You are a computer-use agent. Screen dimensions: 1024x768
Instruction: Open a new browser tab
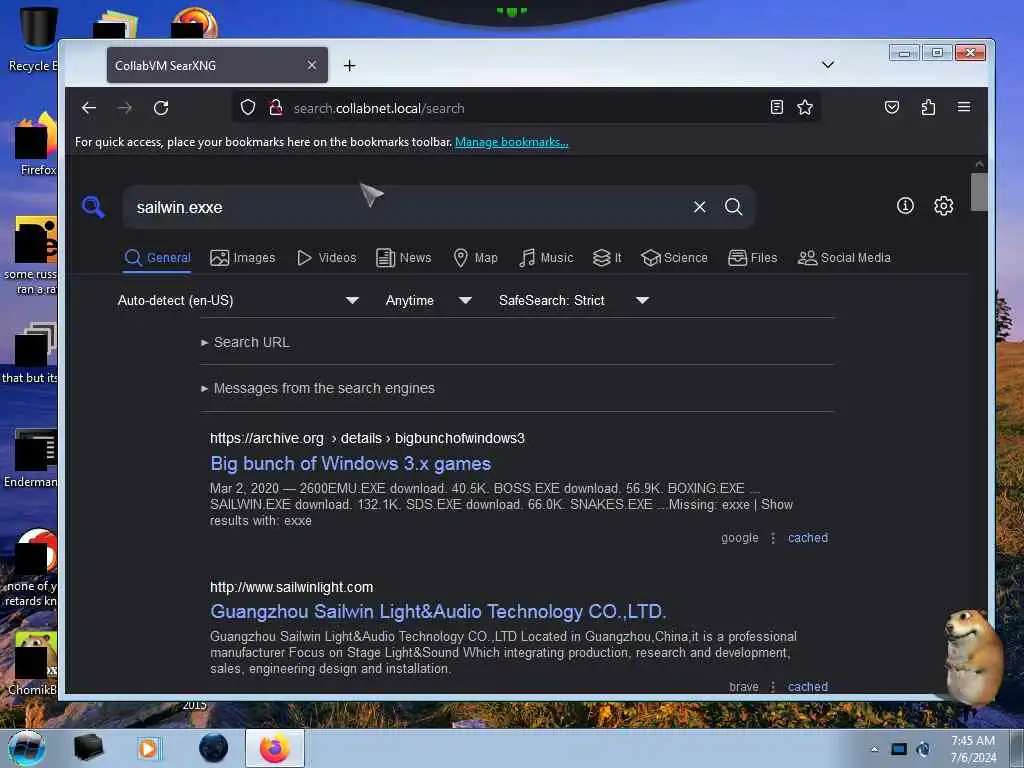pyautogui.click(x=349, y=65)
